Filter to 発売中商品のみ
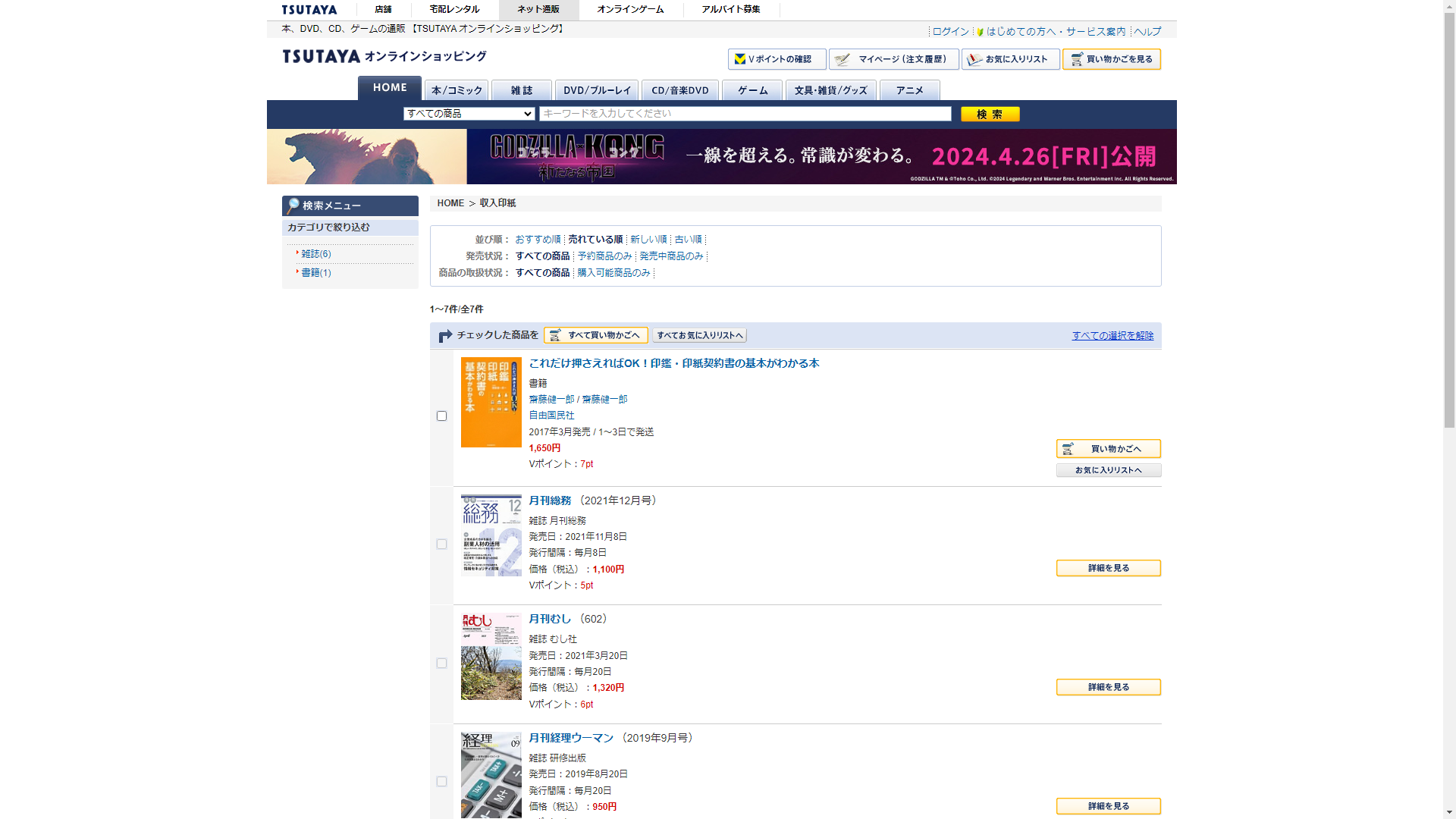The height and width of the screenshot is (819, 1456). pyautogui.click(x=671, y=256)
